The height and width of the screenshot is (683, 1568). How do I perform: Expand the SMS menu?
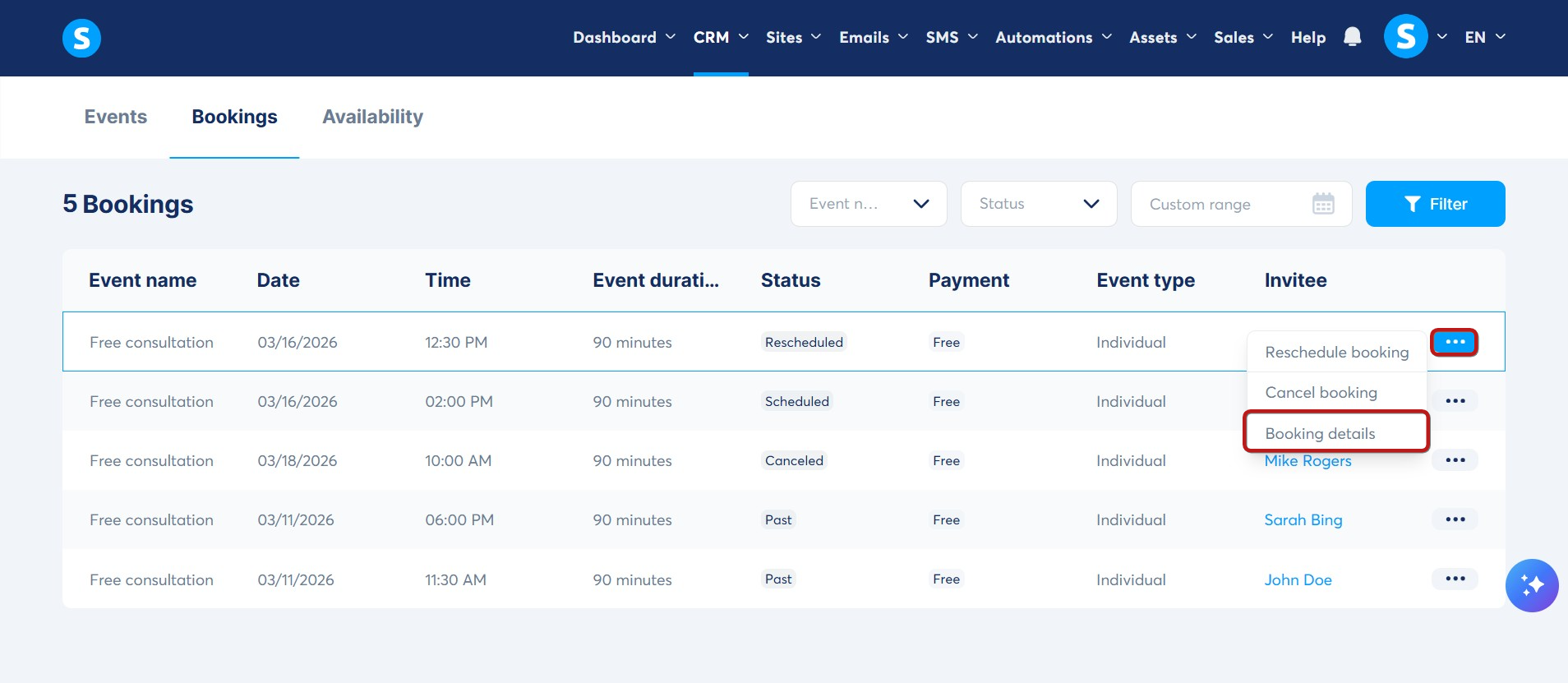(x=952, y=37)
